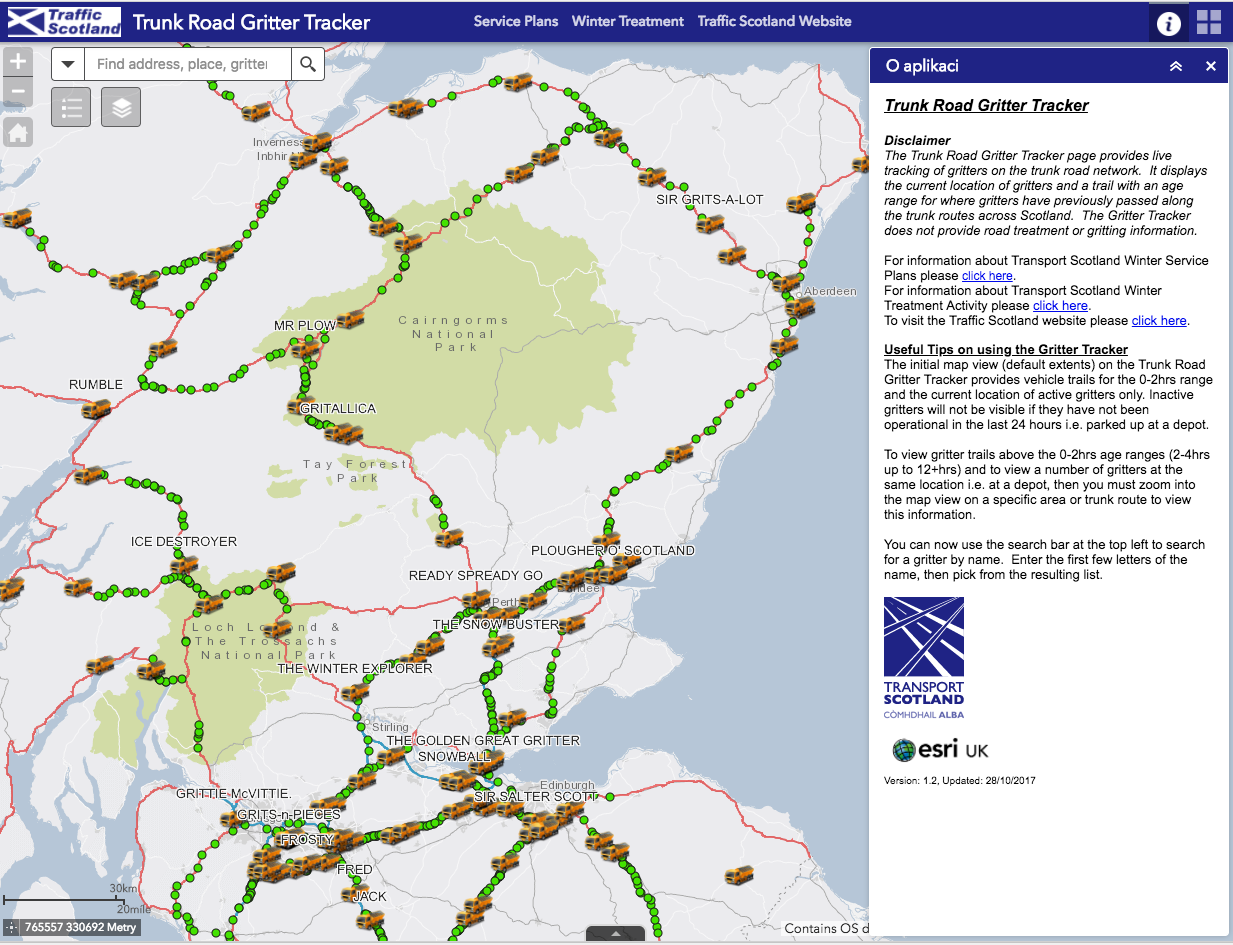Collapse the O aplikaci panel

pyautogui.click(x=1176, y=66)
